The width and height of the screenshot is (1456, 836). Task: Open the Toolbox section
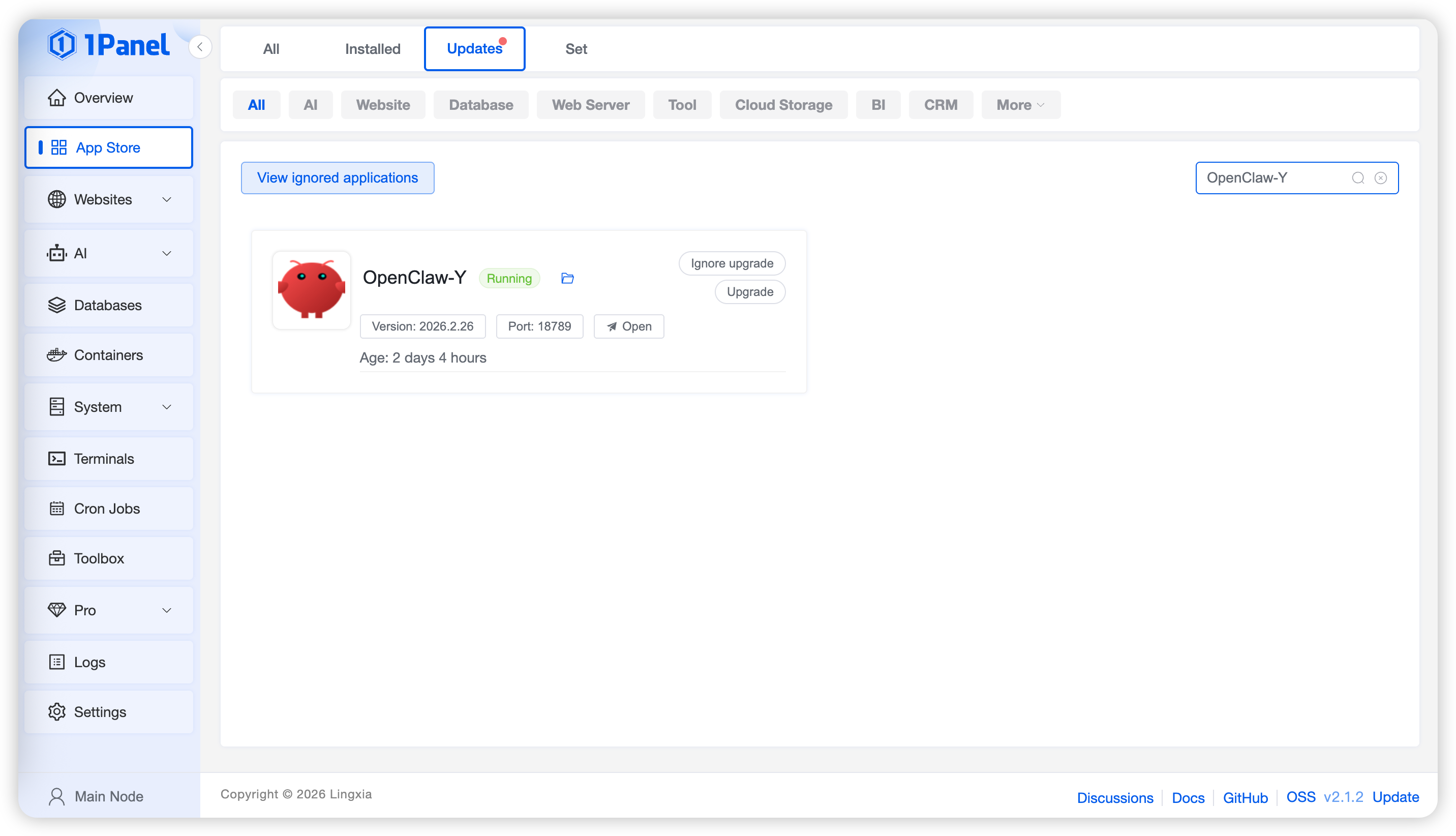pos(99,558)
